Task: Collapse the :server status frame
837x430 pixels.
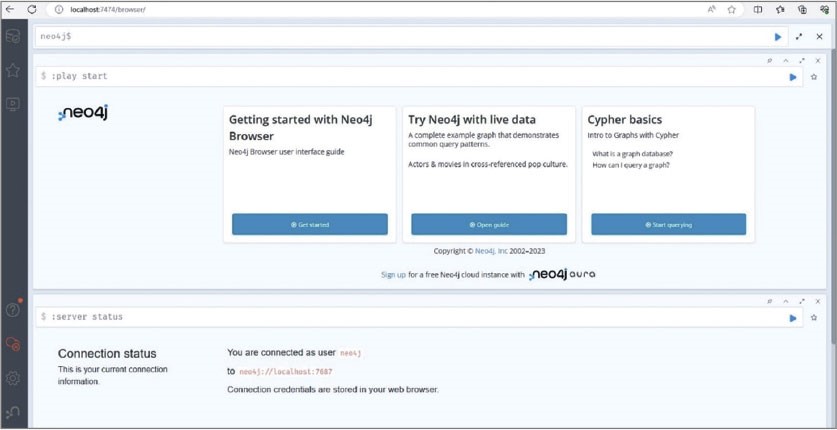Action: [785, 301]
